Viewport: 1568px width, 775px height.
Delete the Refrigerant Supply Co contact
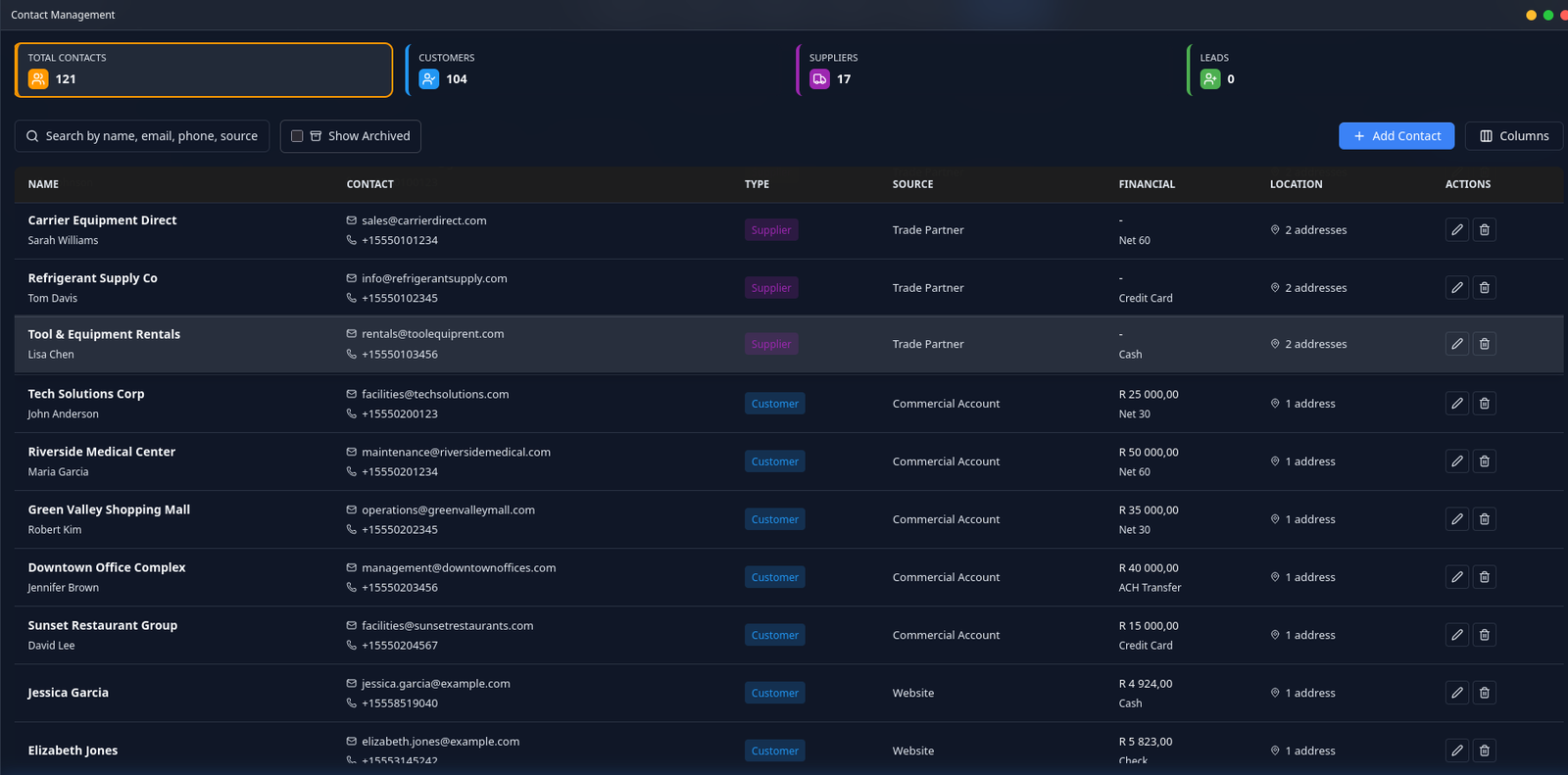pyautogui.click(x=1485, y=287)
